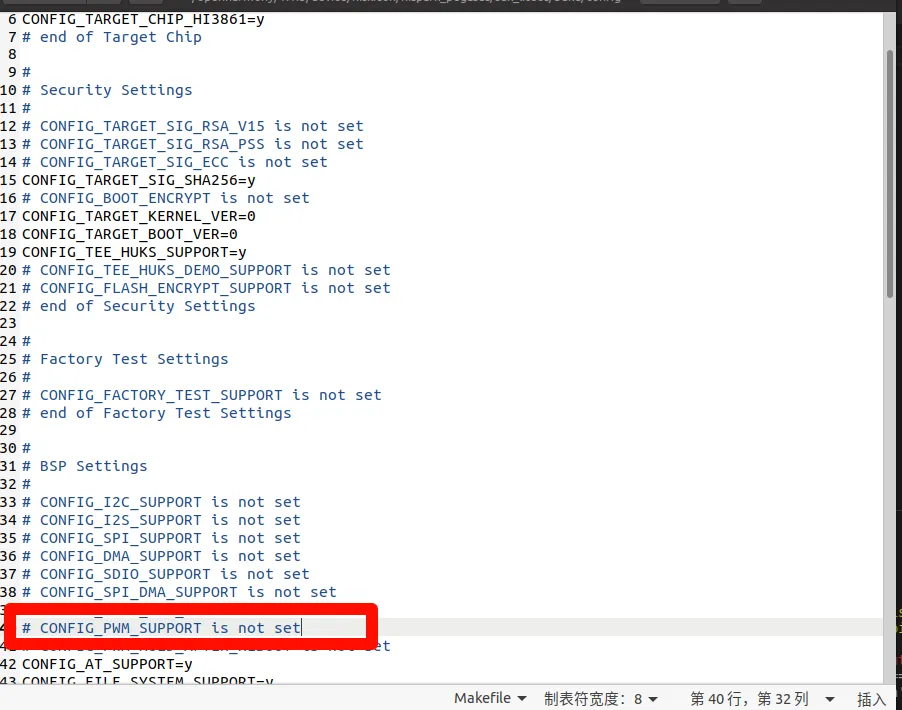This screenshot has height=710, width=902.
Task: Open the tab width (制表符宽度) dropdown
Action: 600,698
